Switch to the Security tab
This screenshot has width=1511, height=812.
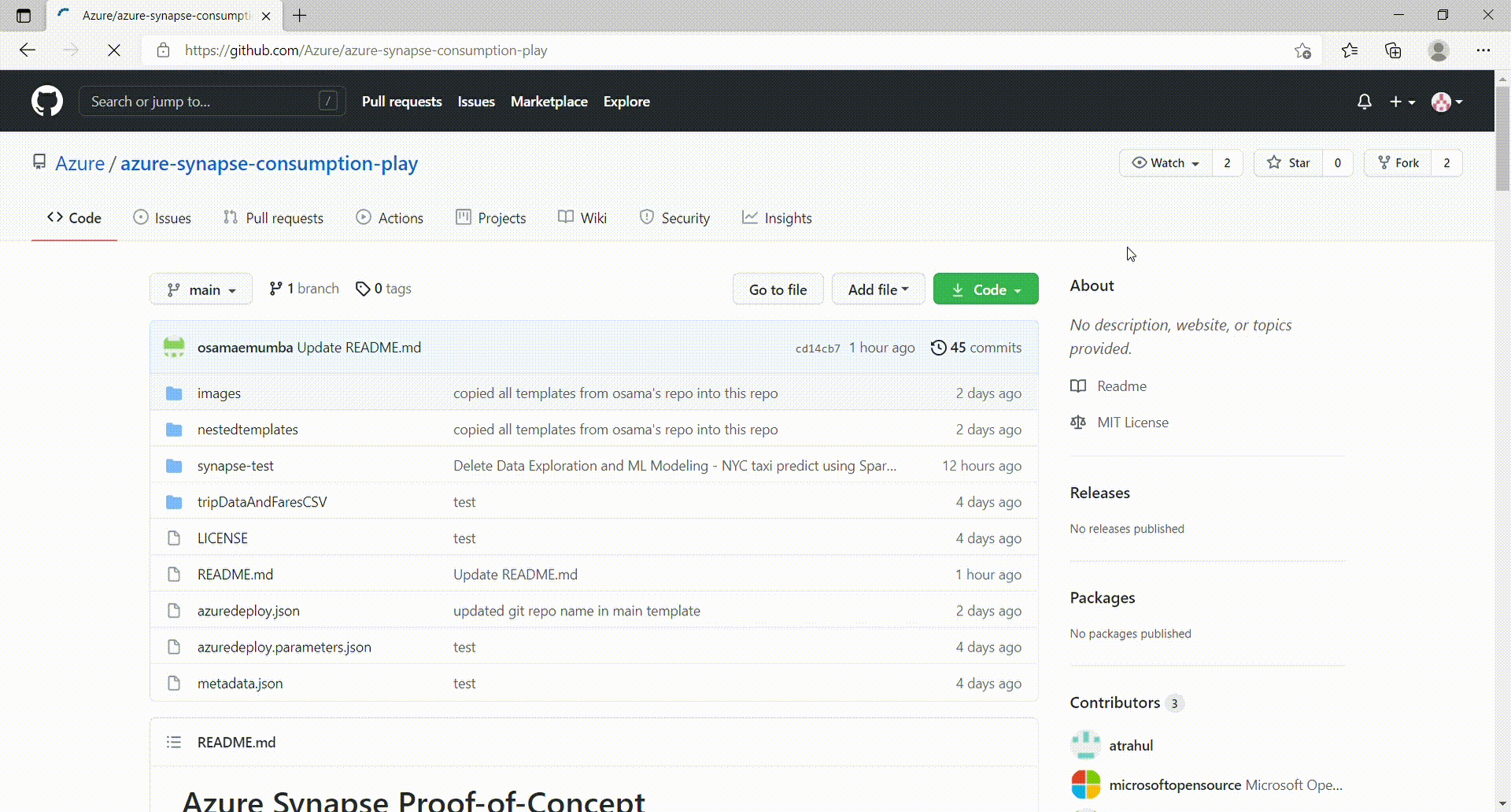(x=674, y=218)
